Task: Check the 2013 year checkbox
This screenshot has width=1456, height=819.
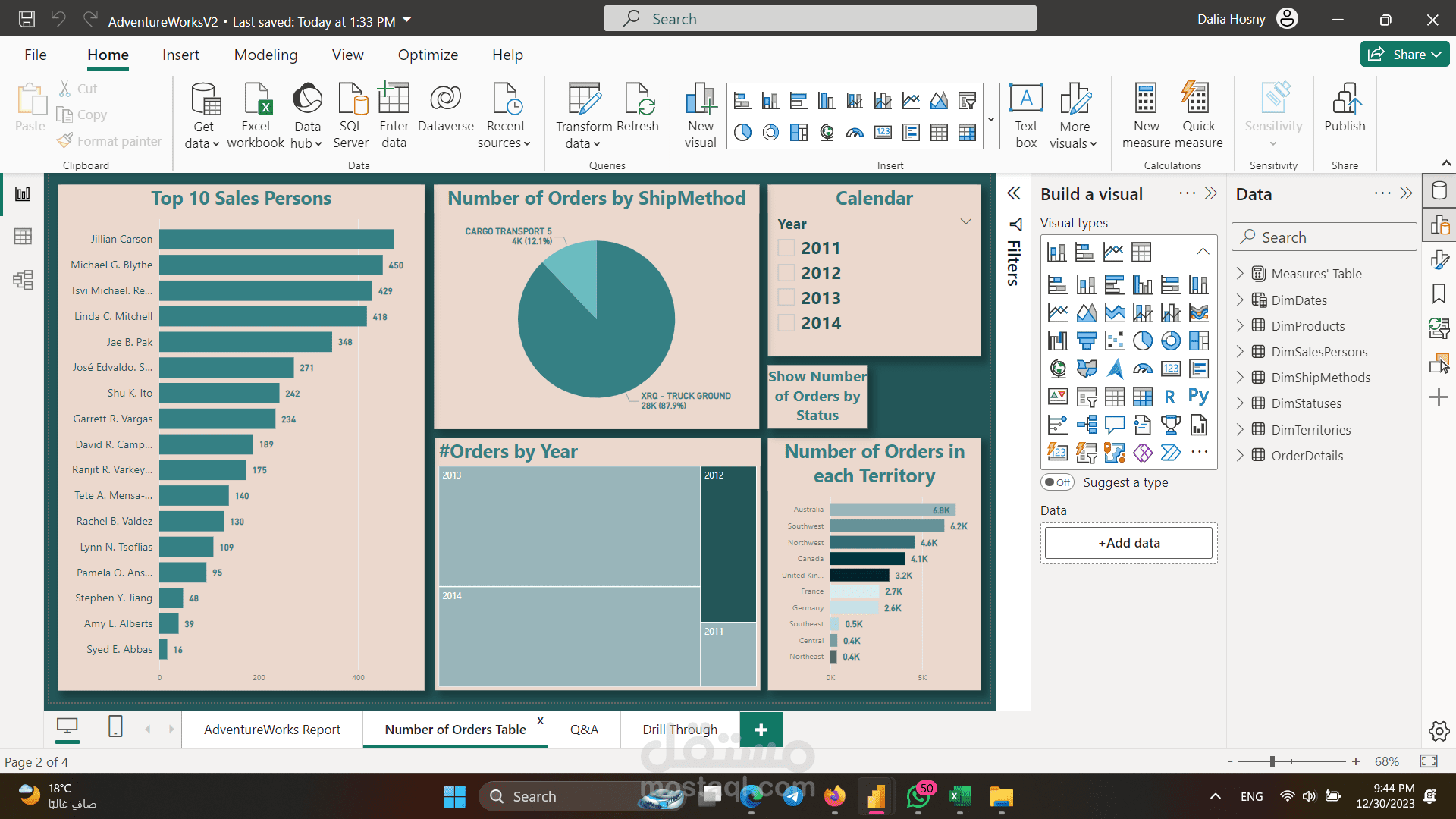Action: pyautogui.click(x=787, y=298)
